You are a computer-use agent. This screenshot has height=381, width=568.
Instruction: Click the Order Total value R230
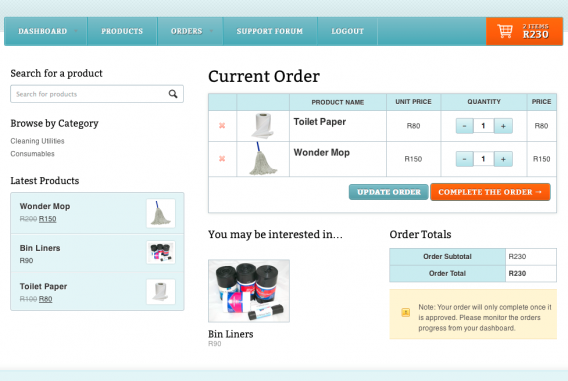[517, 273]
